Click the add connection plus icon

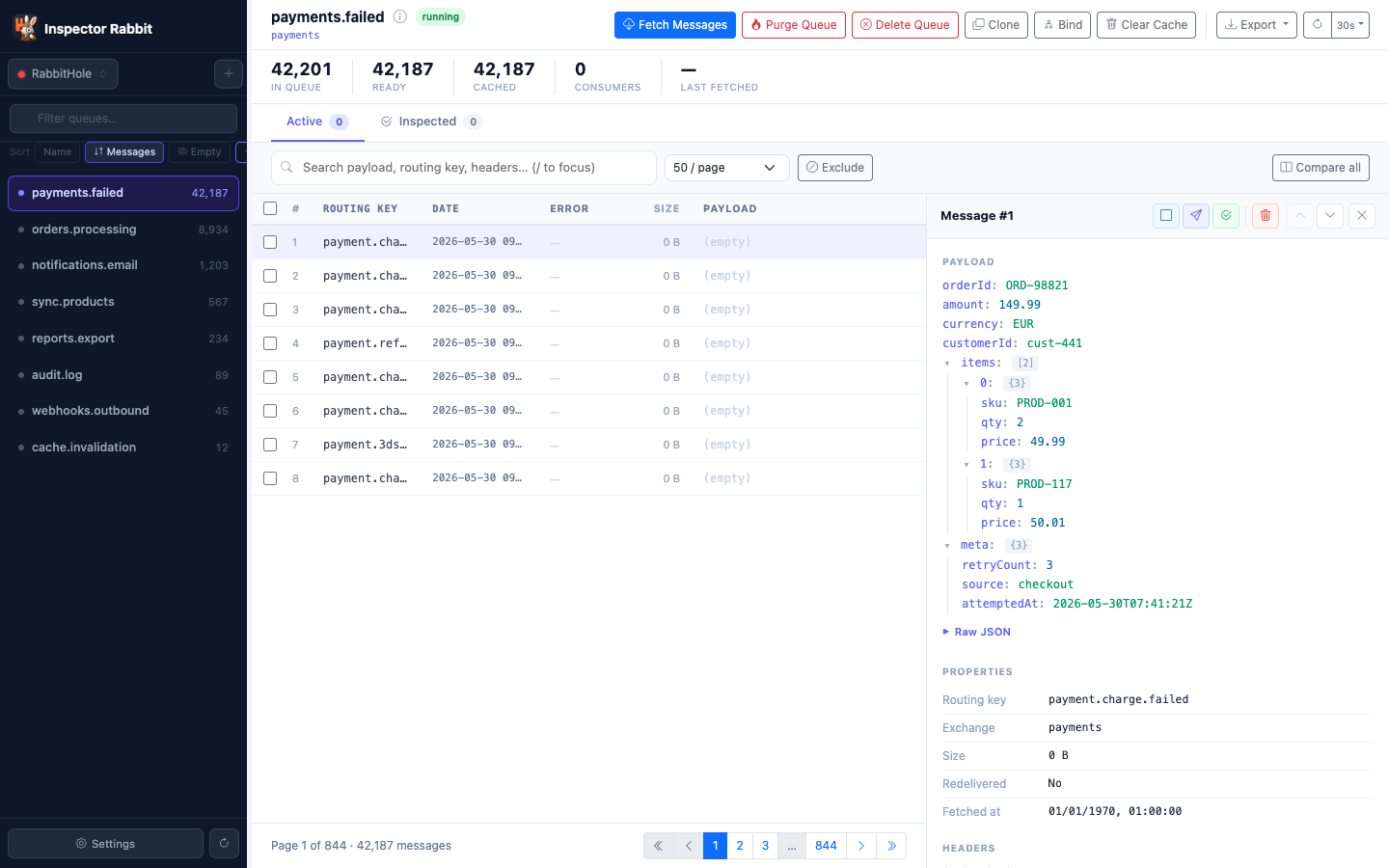click(229, 73)
